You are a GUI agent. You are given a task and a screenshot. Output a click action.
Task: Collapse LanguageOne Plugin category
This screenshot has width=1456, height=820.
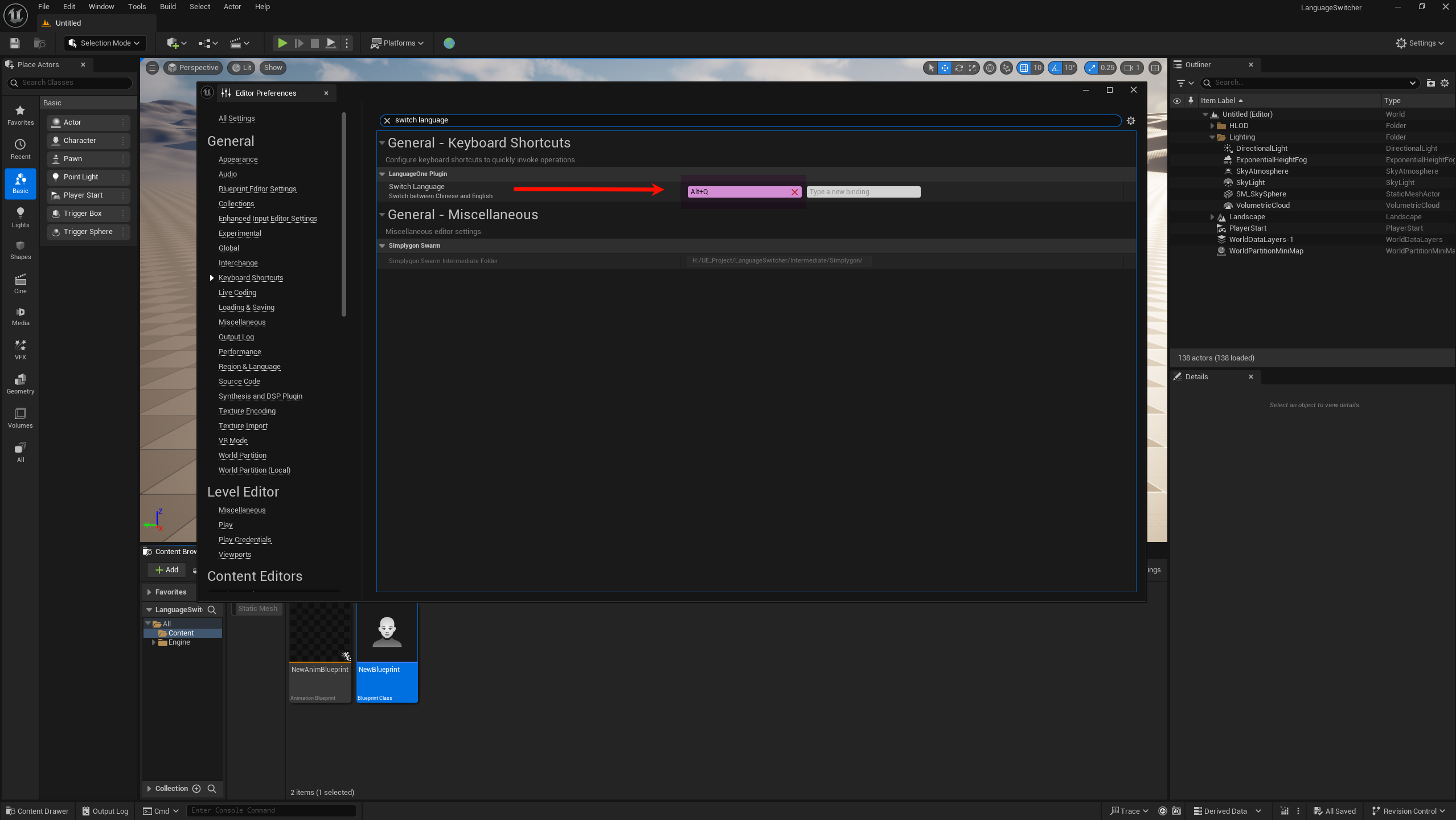click(x=382, y=174)
